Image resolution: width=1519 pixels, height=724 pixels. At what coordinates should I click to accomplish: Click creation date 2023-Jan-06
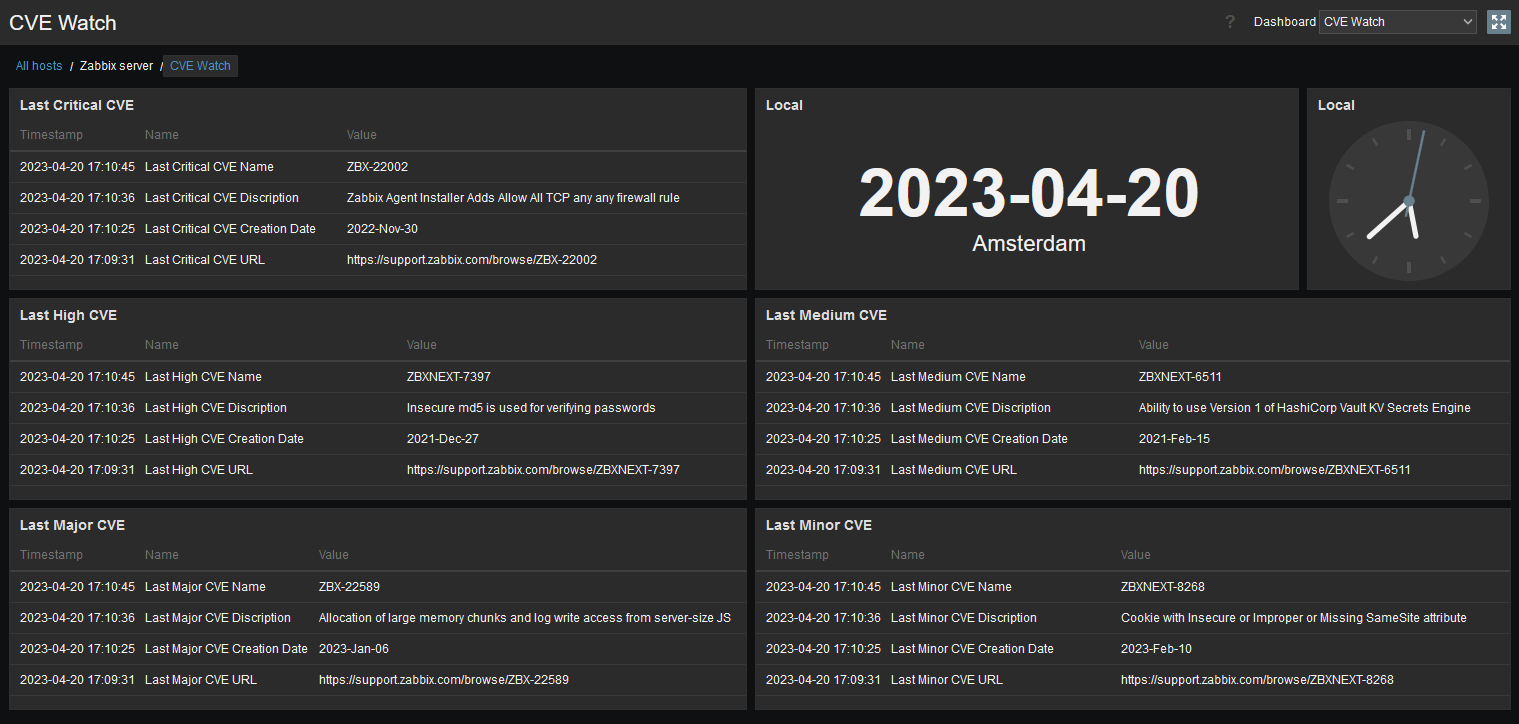pyautogui.click(x=354, y=649)
